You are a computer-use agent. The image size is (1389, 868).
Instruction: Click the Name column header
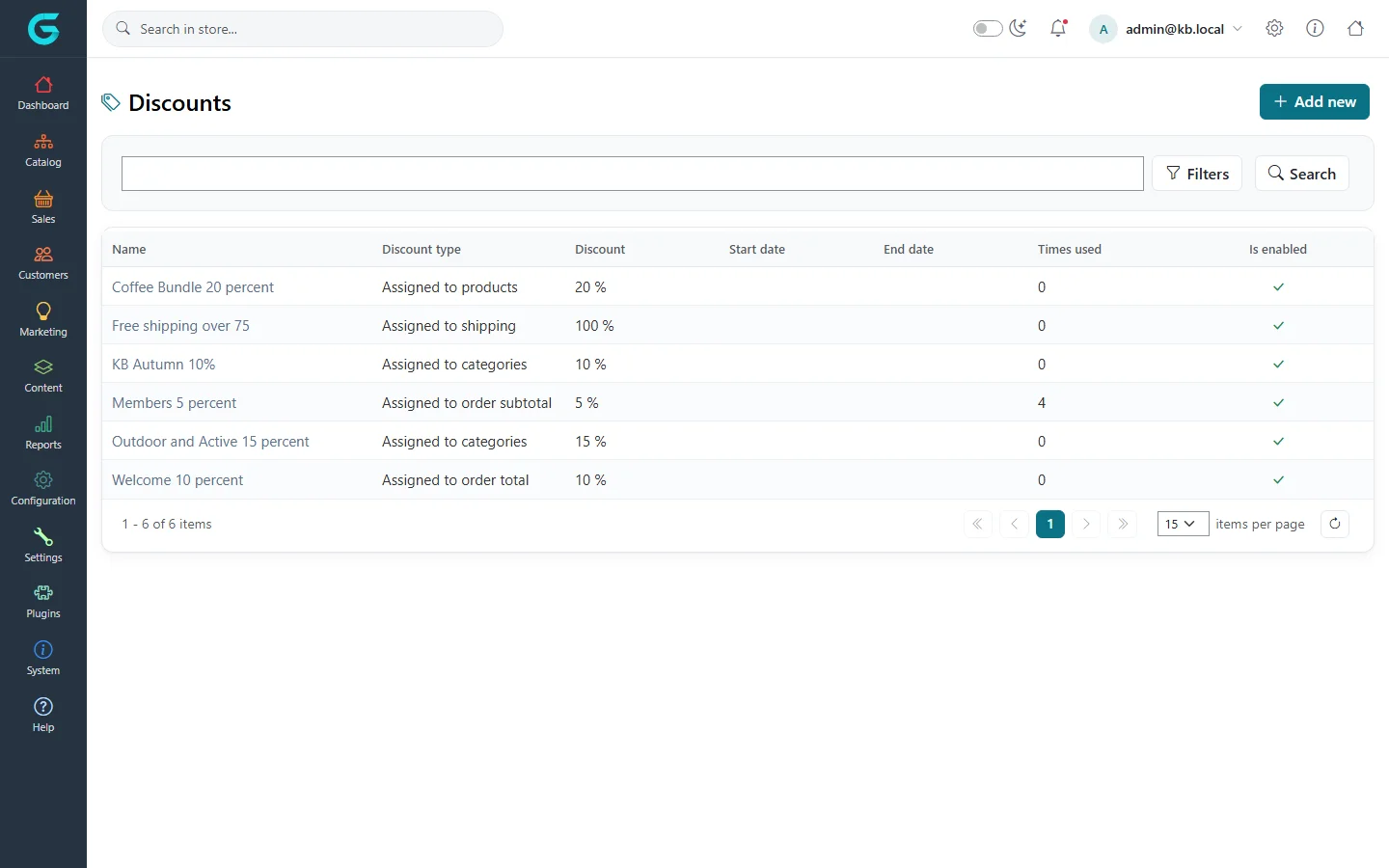click(x=129, y=249)
